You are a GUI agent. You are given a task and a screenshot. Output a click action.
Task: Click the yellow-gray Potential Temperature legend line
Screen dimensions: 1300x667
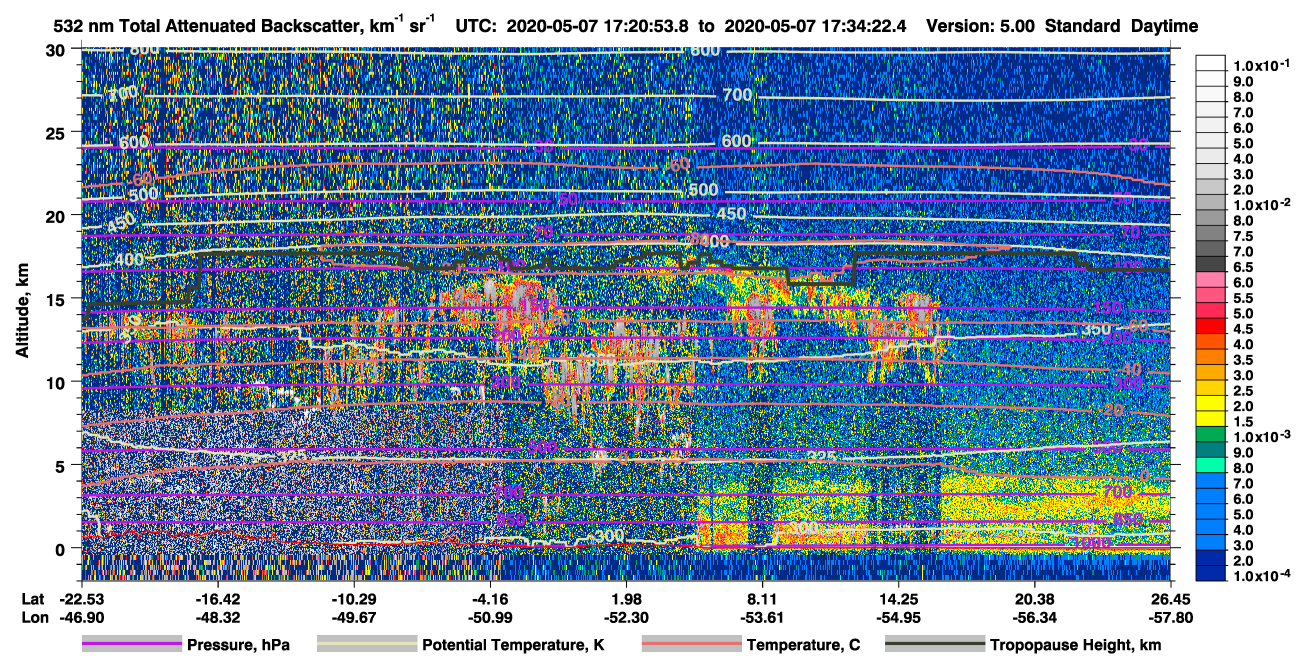[x=366, y=645]
